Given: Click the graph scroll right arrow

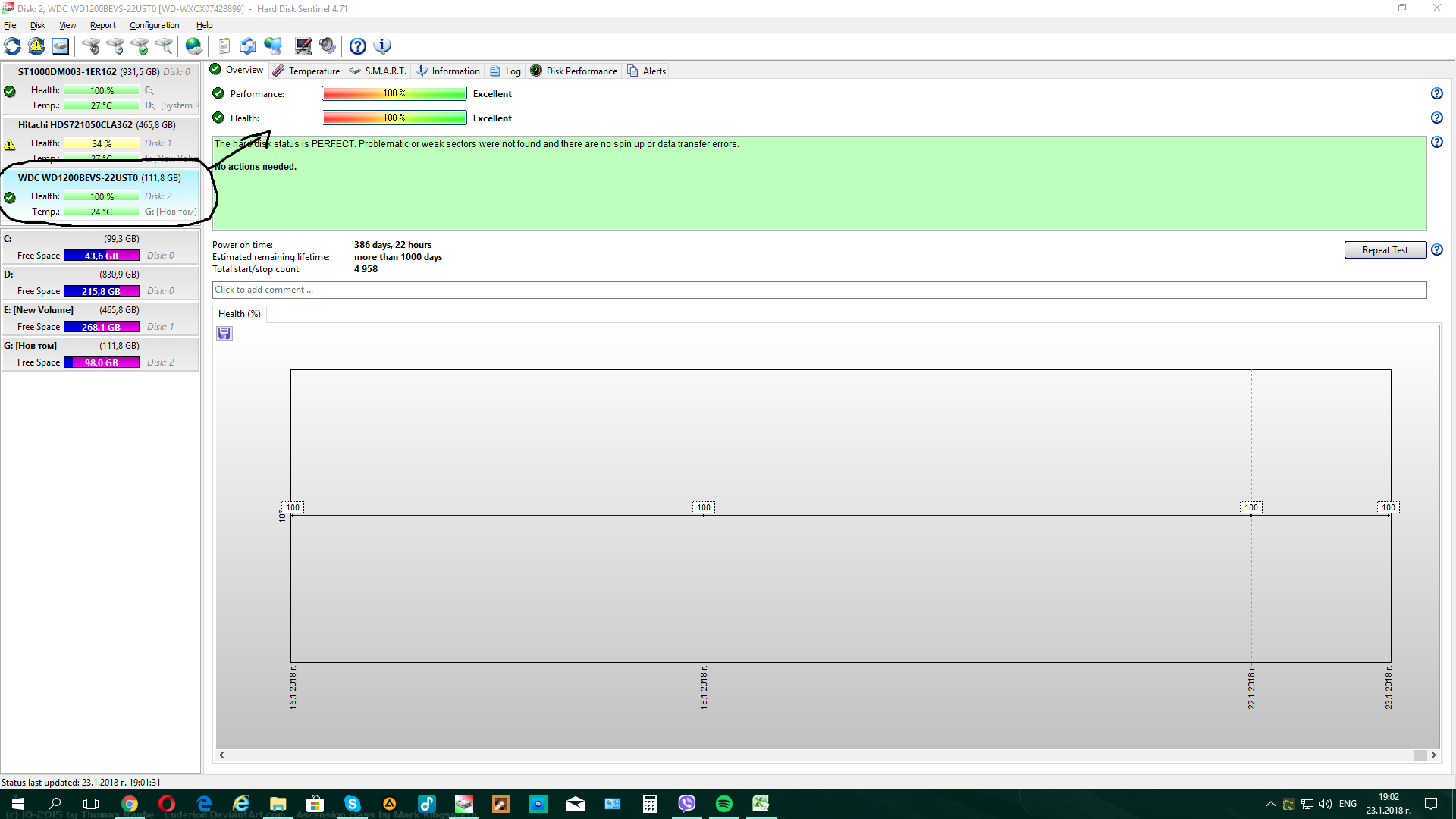Looking at the screenshot, I should [x=1433, y=755].
